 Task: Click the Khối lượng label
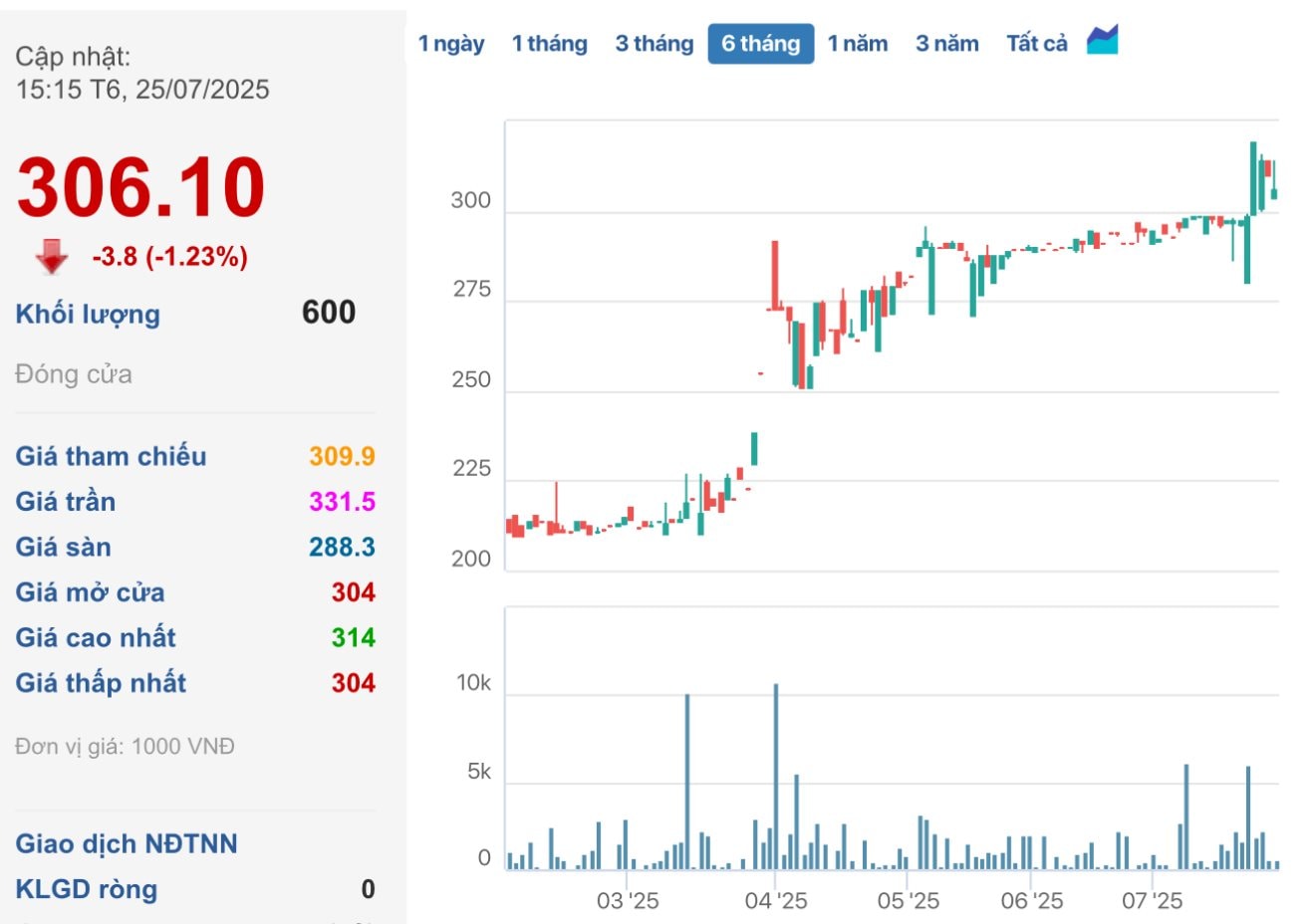(88, 314)
